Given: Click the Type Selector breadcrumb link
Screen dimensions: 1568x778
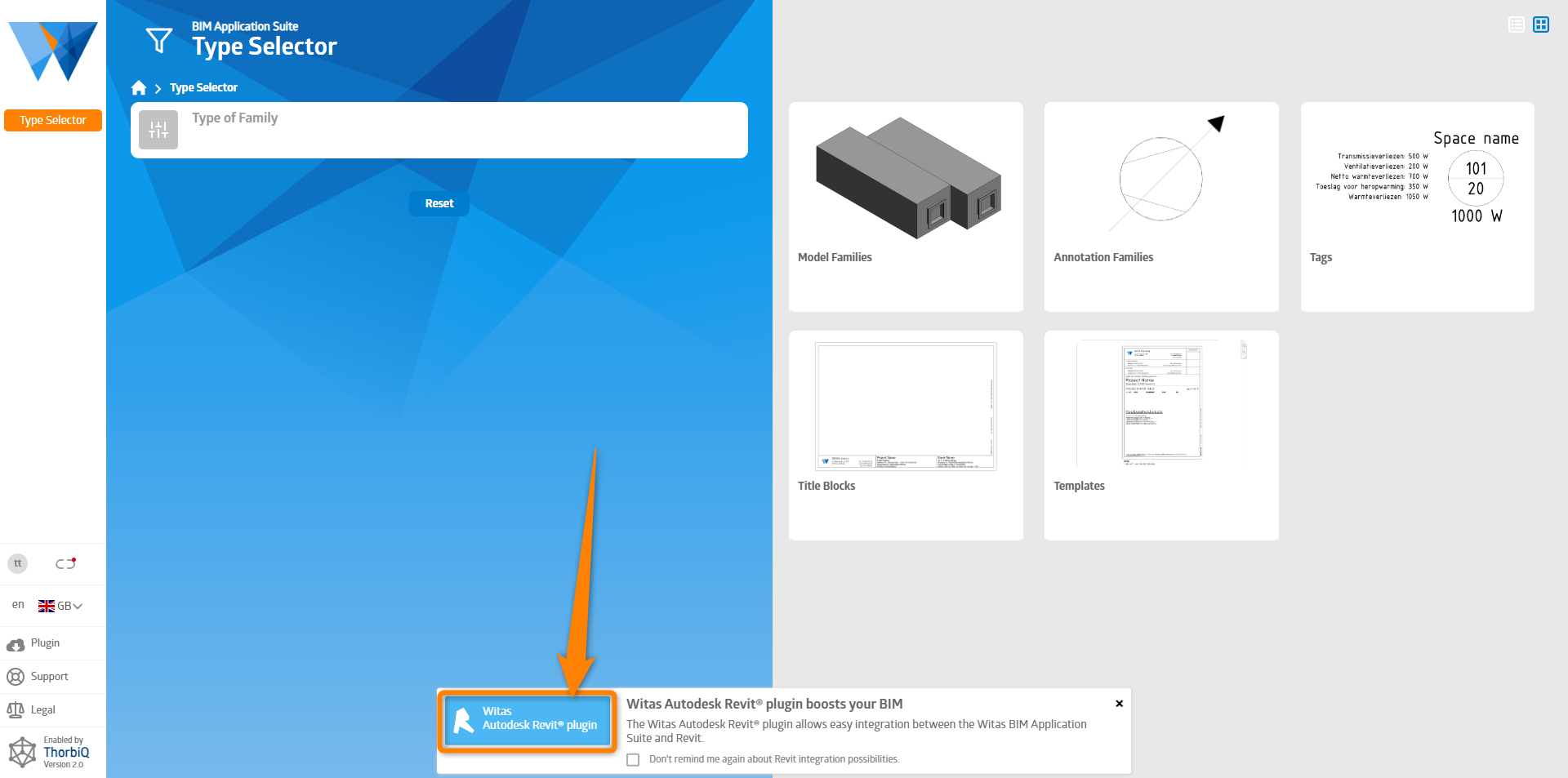Looking at the screenshot, I should 203,87.
